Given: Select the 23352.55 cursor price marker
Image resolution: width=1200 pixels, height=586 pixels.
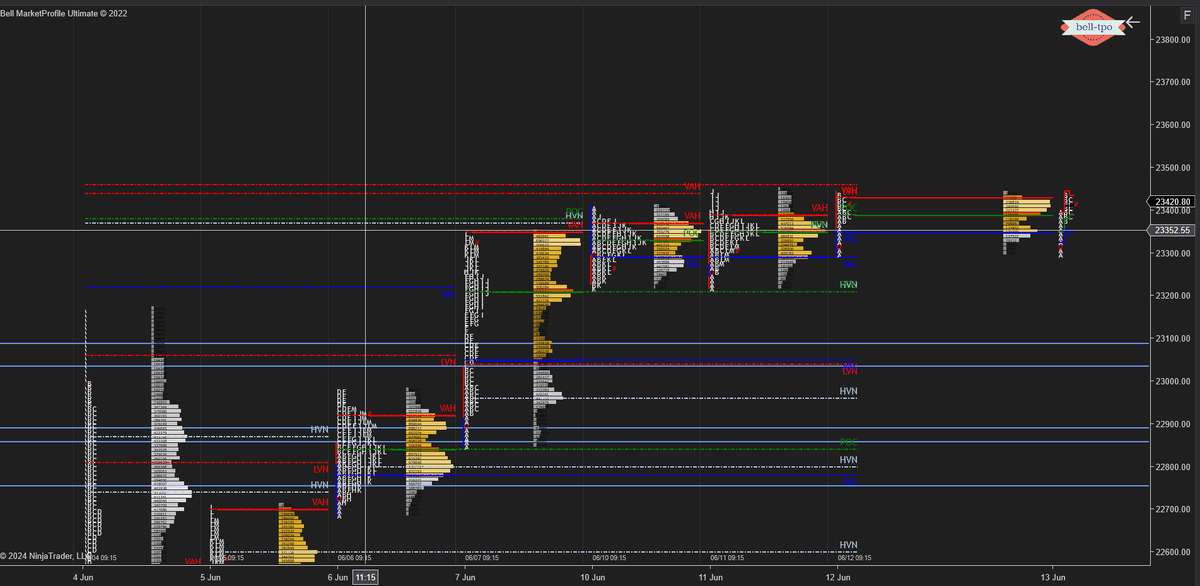Looking at the screenshot, I should [1174, 230].
